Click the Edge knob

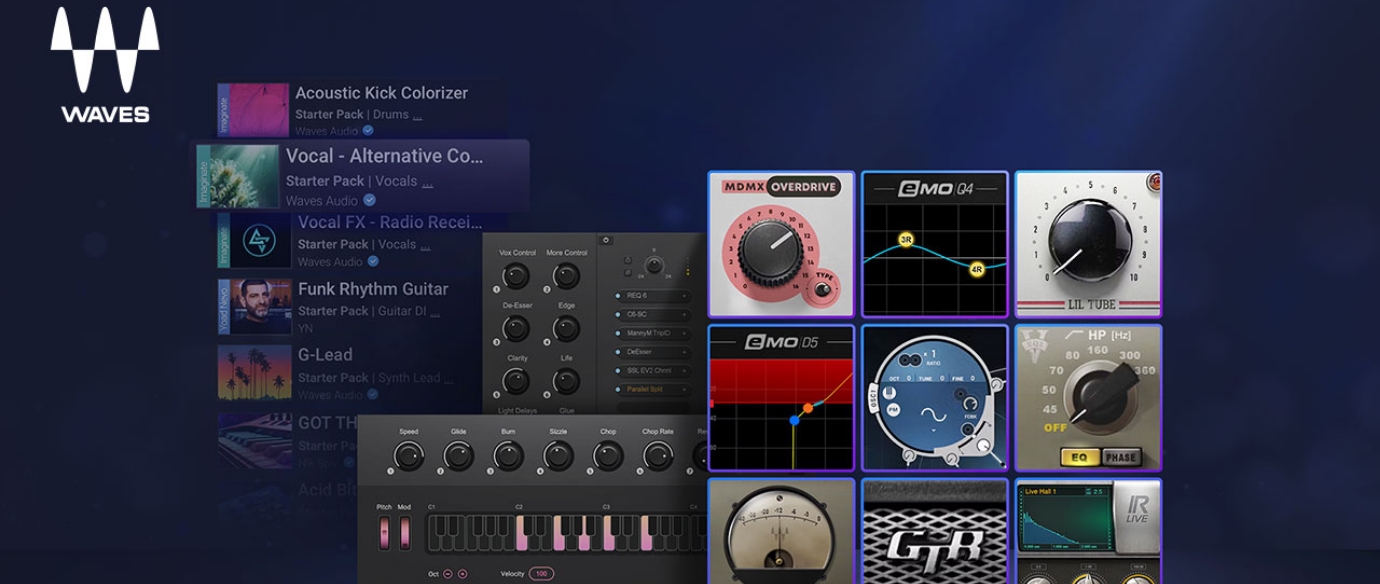pyautogui.click(x=566, y=328)
